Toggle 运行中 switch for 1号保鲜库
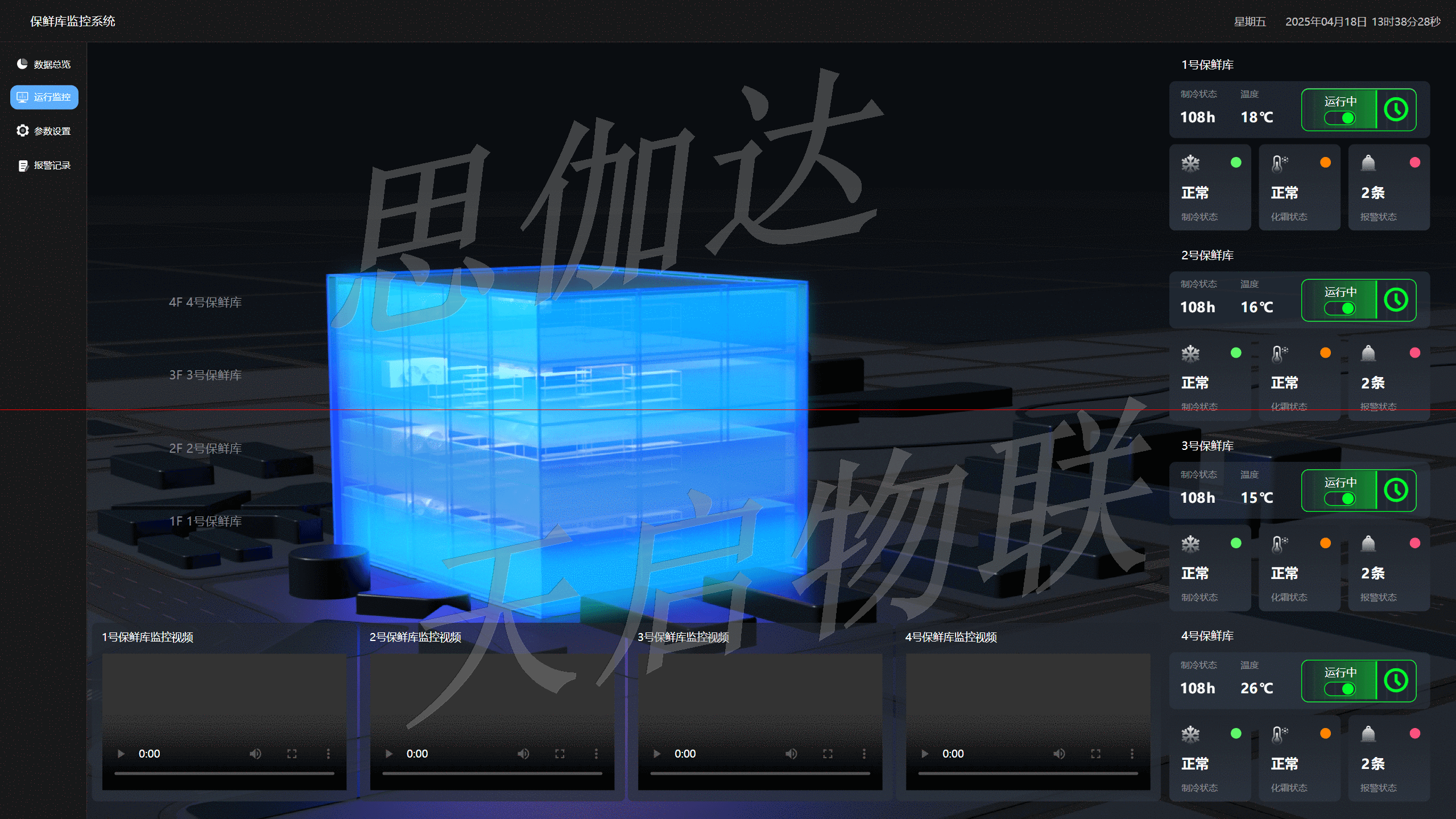Image resolution: width=1456 pixels, height=819 pixels. pyautogui.click(x=1340, y=118)
